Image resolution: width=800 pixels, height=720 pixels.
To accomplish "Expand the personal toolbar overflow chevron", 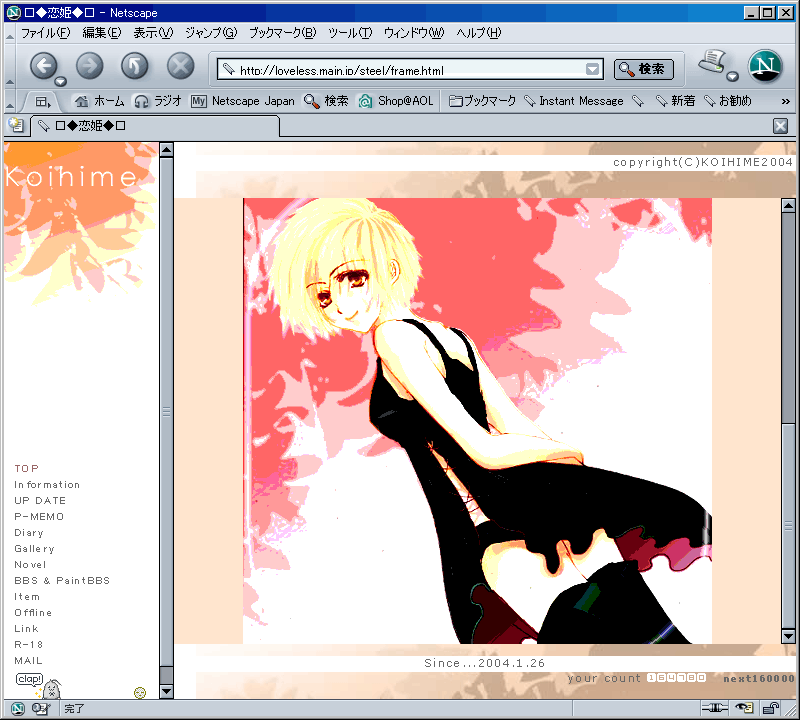I will (x=786, y=102).
